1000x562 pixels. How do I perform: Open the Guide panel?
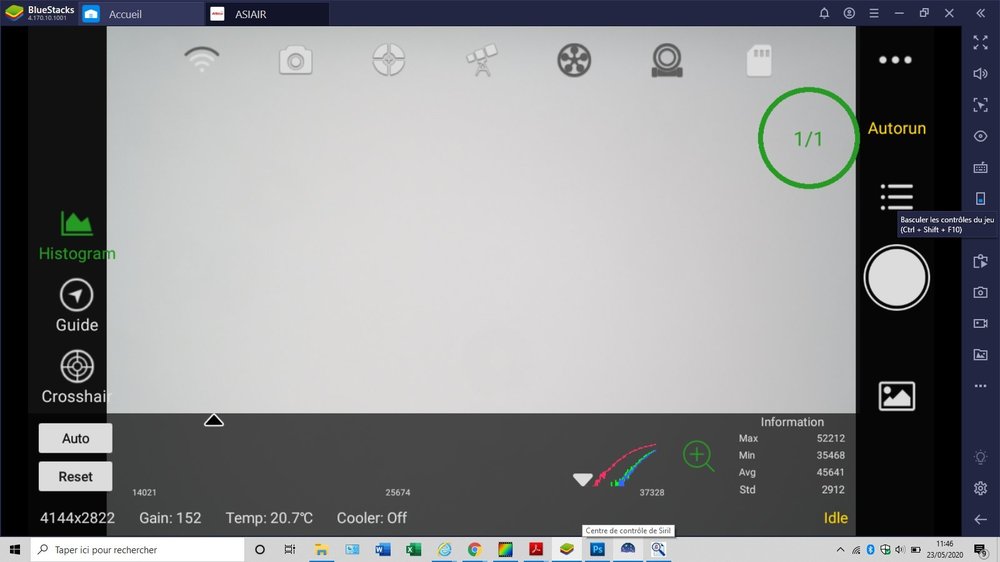77,306
